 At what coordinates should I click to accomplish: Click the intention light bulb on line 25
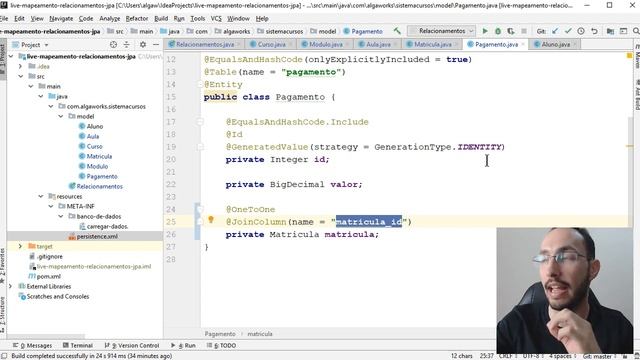click(x=211, y=220)
